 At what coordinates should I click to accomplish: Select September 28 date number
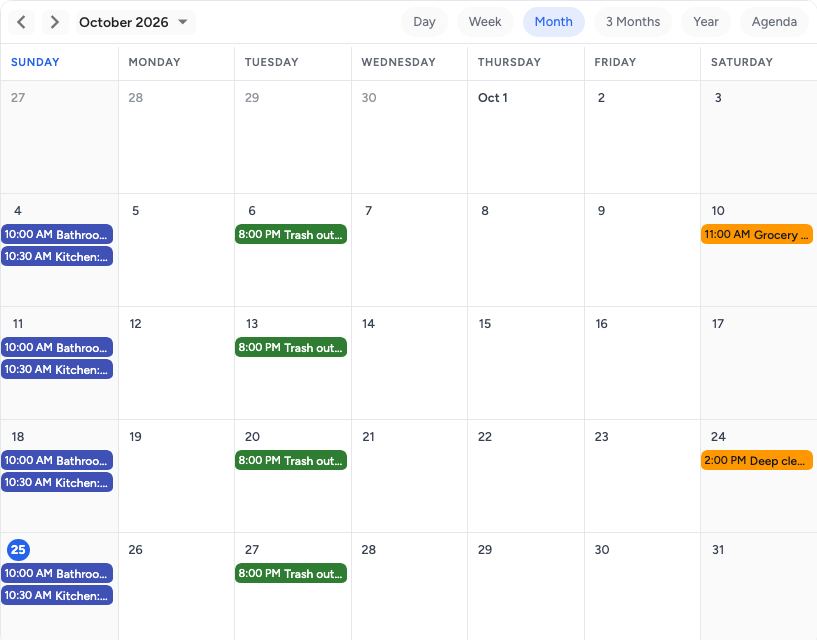pos(135,98)
